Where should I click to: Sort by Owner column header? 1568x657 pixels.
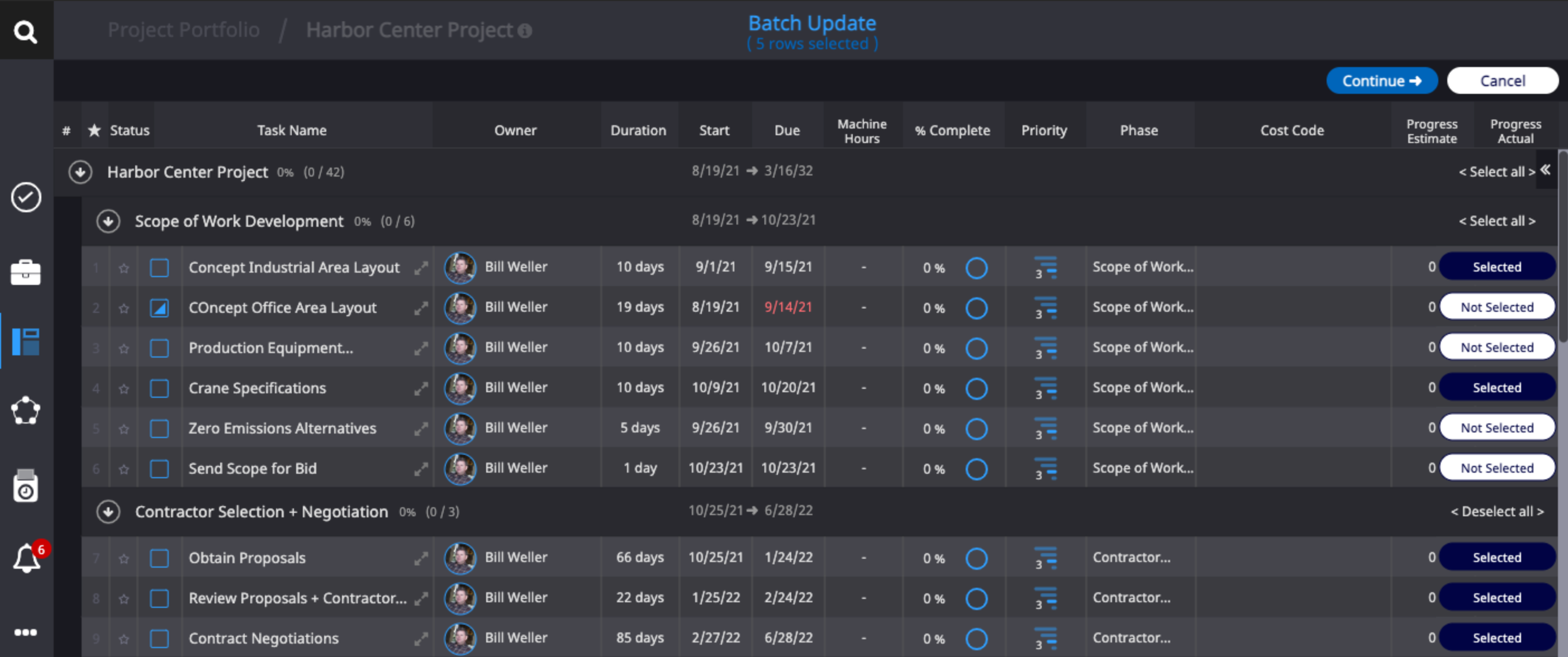coord(515,130)
